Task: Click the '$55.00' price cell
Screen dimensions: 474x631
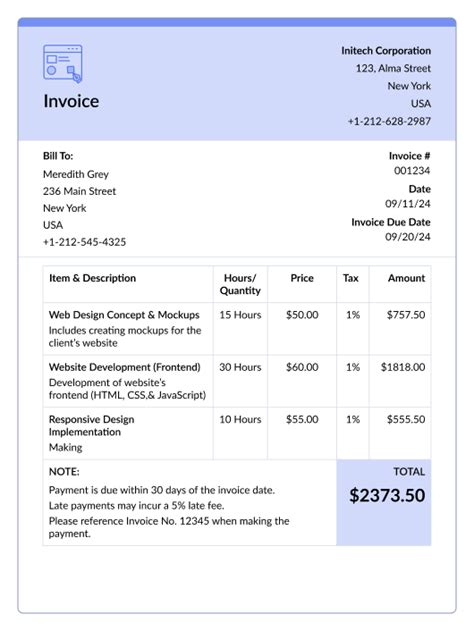Action: (x=302, y=419)
